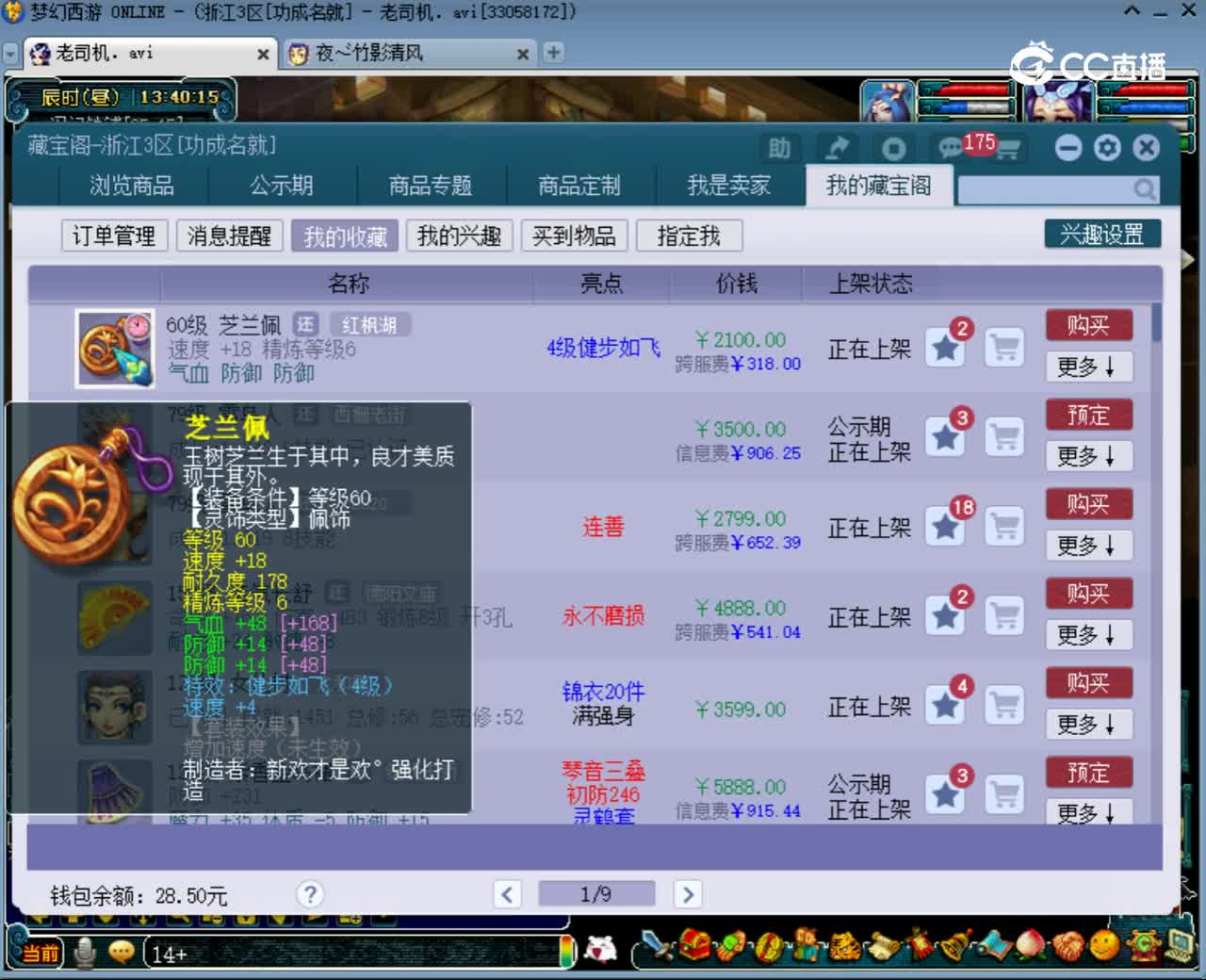Viewport: 1206px width, 980px height.
Task: Click the 买到物品 button
Action: pos(574,236)
